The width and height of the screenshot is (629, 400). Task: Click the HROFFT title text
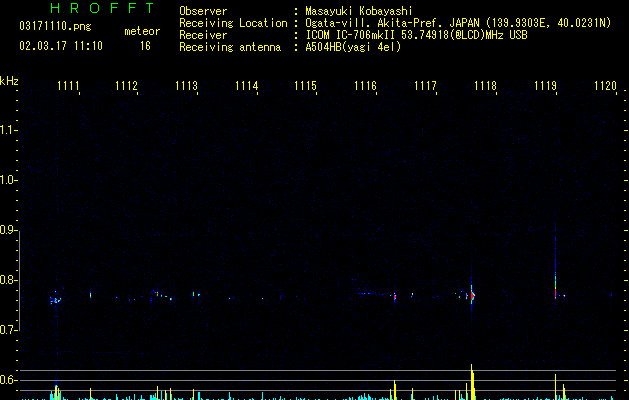[x=102, y=8]
